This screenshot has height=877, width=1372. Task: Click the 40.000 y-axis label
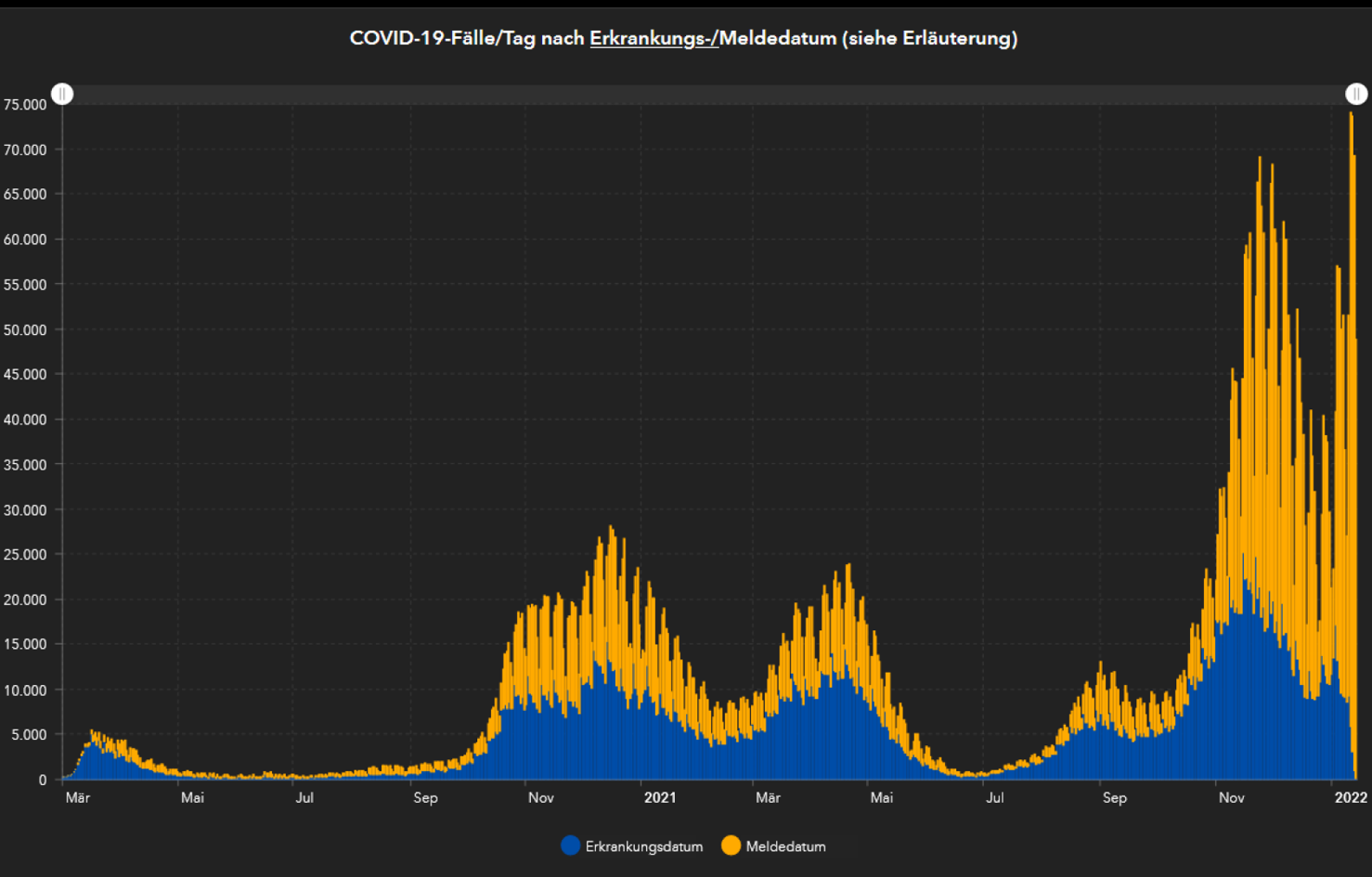[x=25, y=419]
